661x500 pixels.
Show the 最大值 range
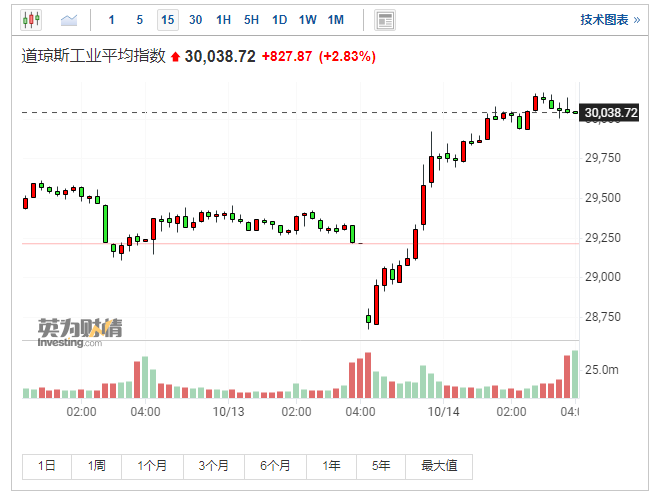tap(439, 466)
